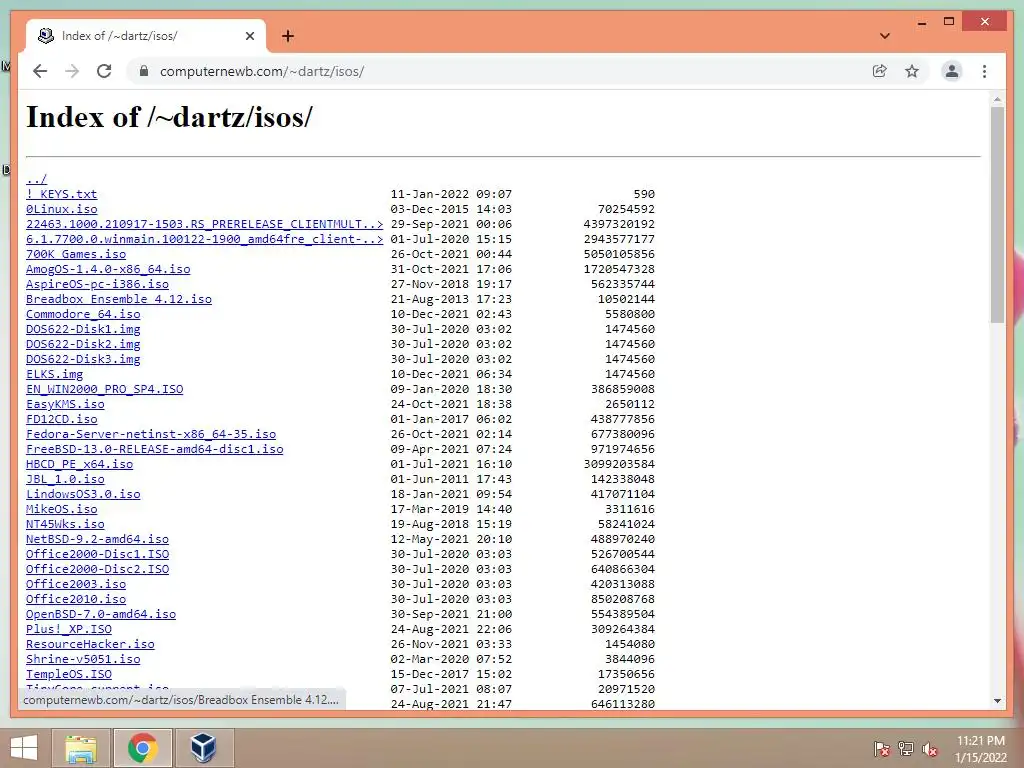1024x768 pixels.
Task: Open NetBSD-9.2-amd64.iso link
Action: pos(97,539)
